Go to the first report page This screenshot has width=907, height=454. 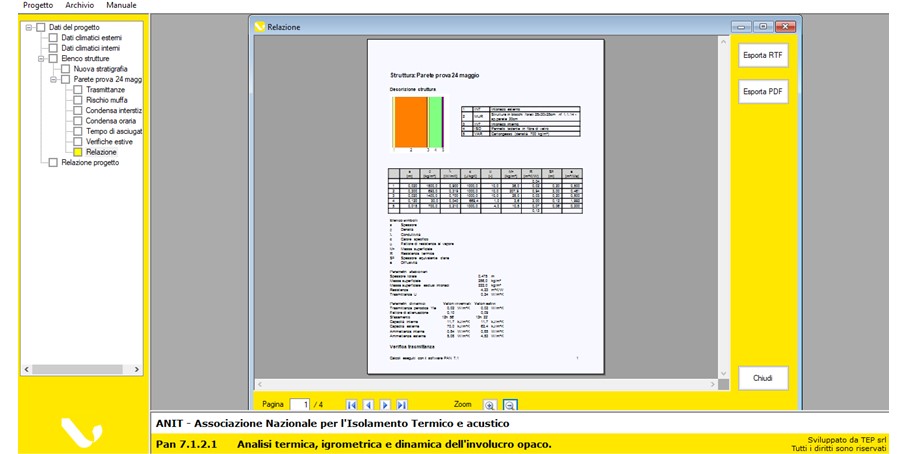(x=352, y=405)
